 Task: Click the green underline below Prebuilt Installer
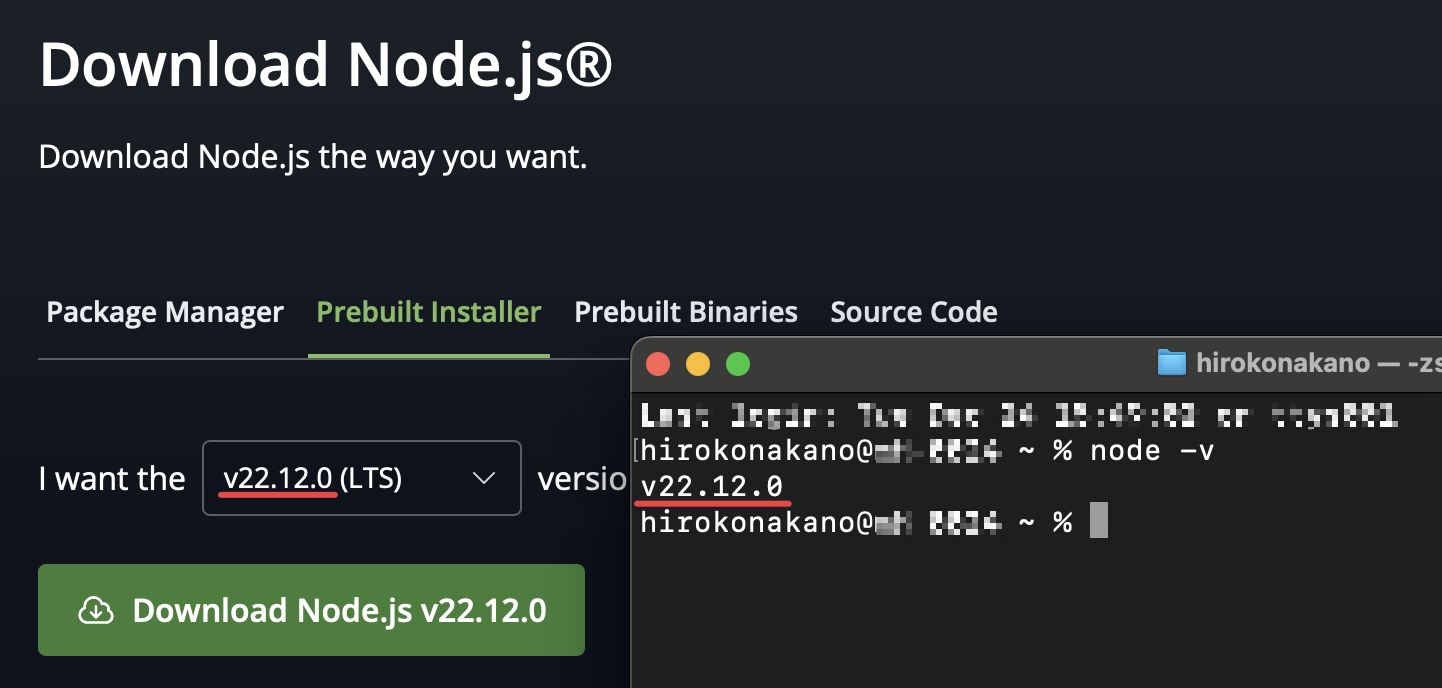pos(428,352)
